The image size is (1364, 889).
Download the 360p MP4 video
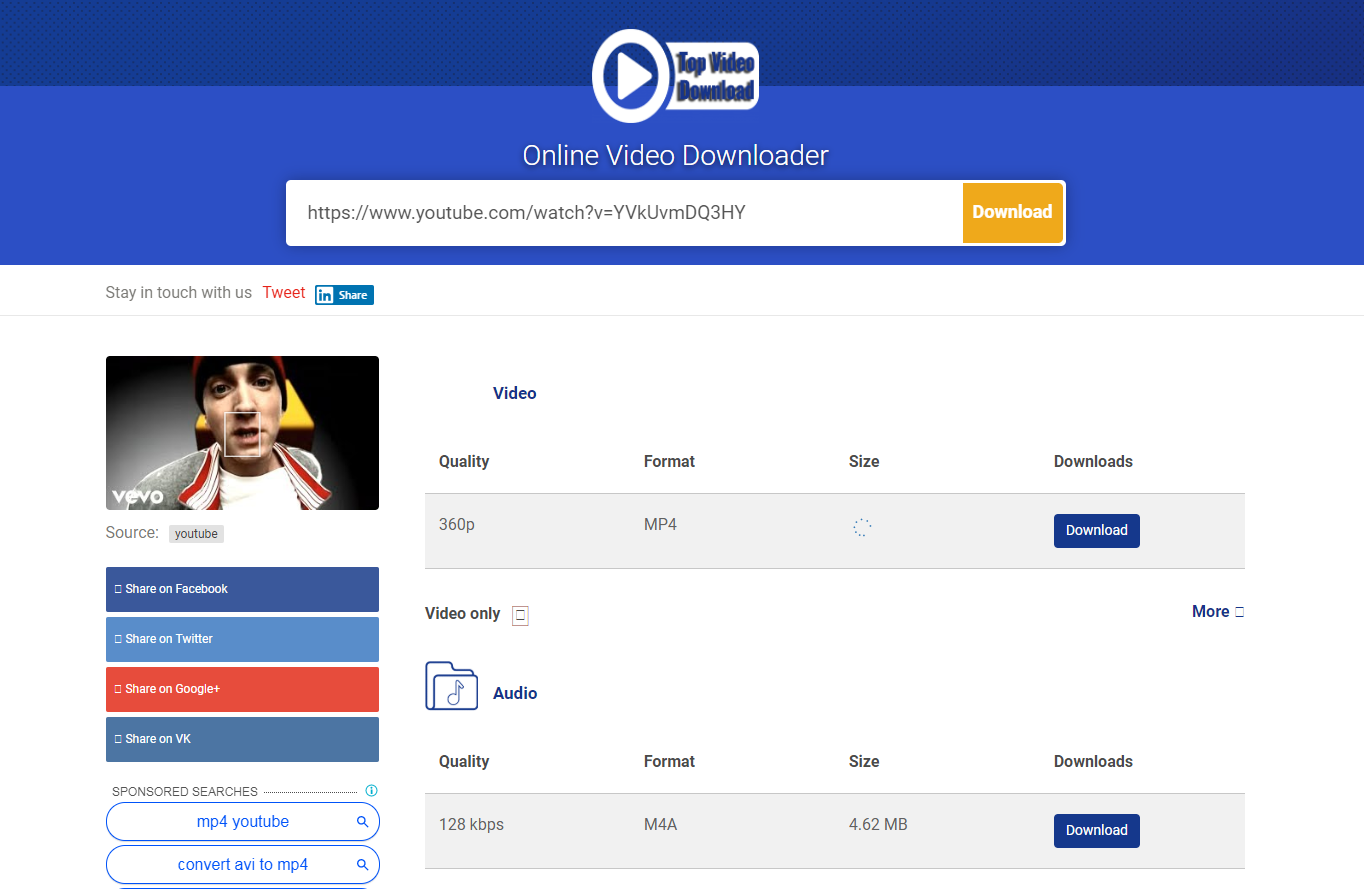[x=1097, y=531]
